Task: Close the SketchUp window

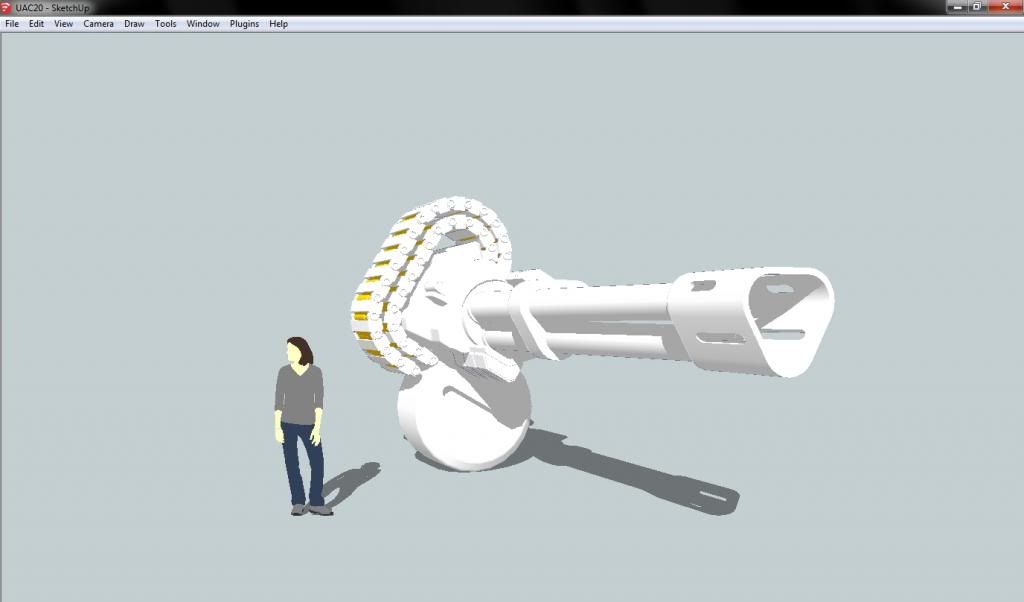Action: point(1003,7)
